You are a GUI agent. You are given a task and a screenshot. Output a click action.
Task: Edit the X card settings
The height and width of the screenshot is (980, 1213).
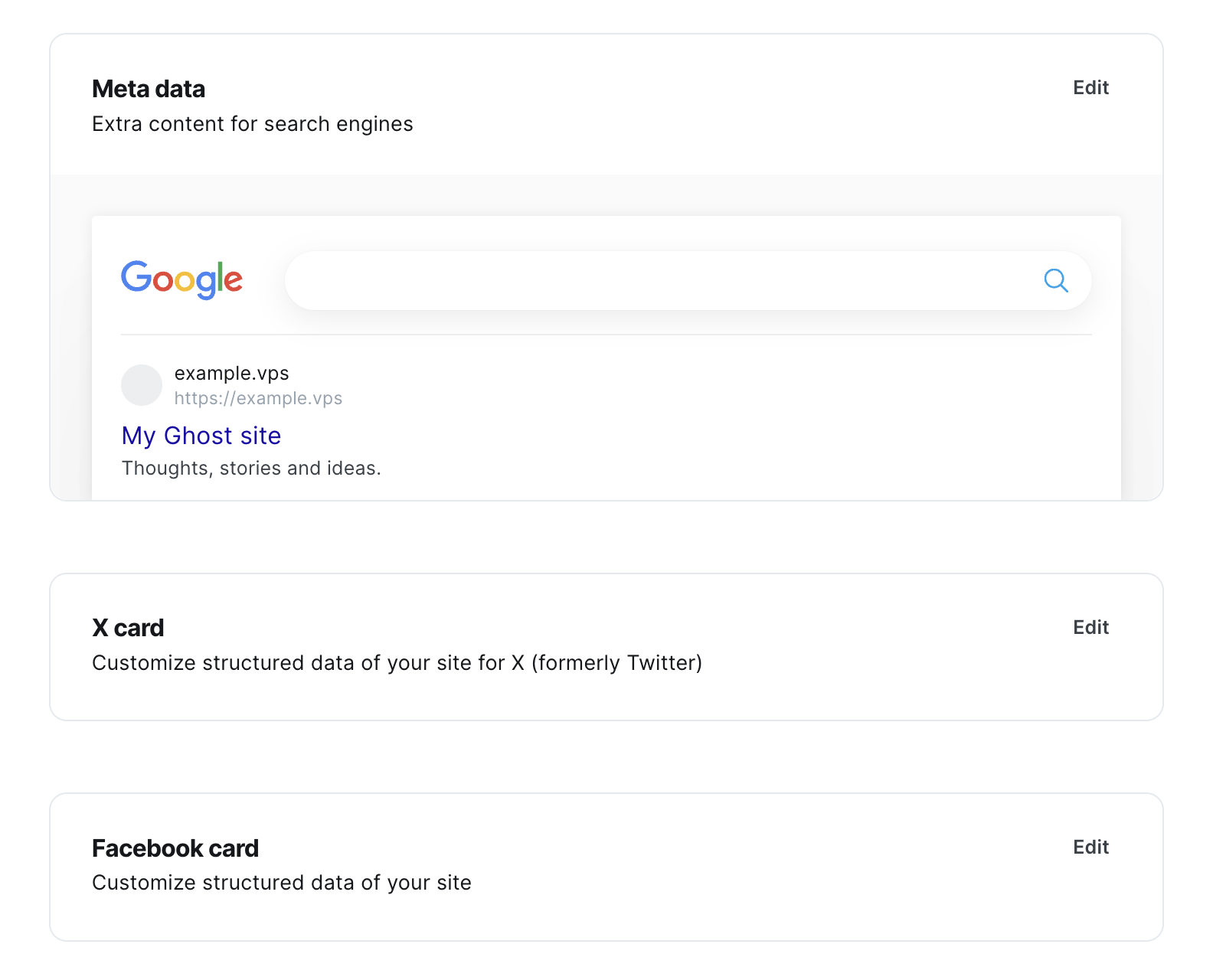1090,627
